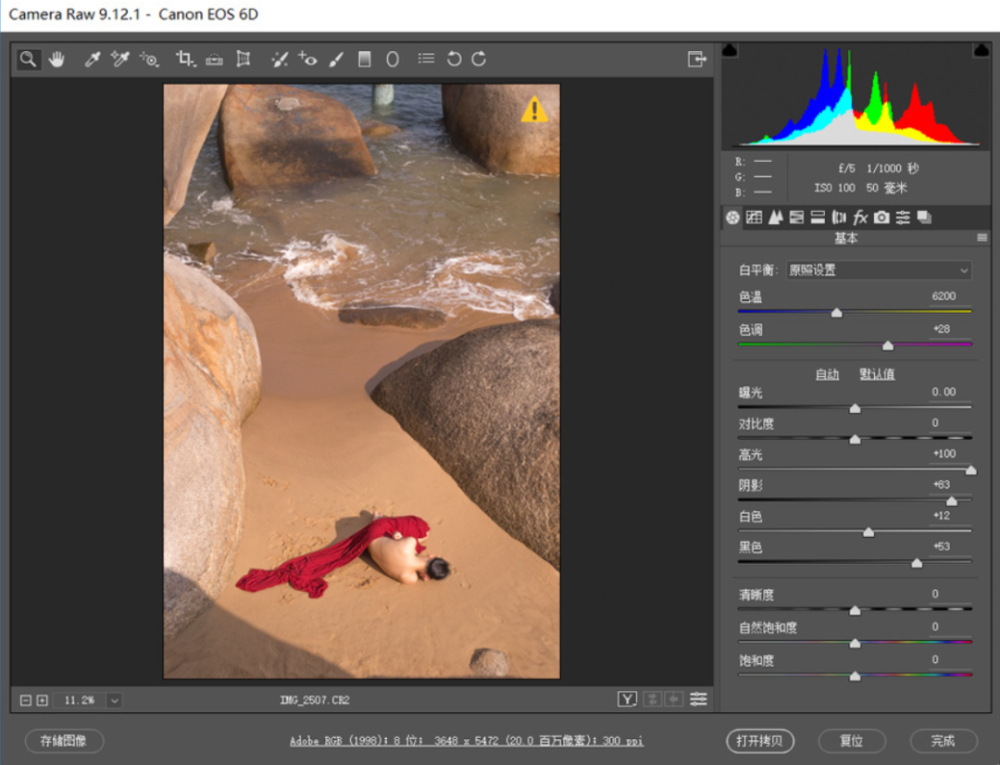Select the Adjustment Brush tool
1000x765 pixels.
click(x=336, y=60)
